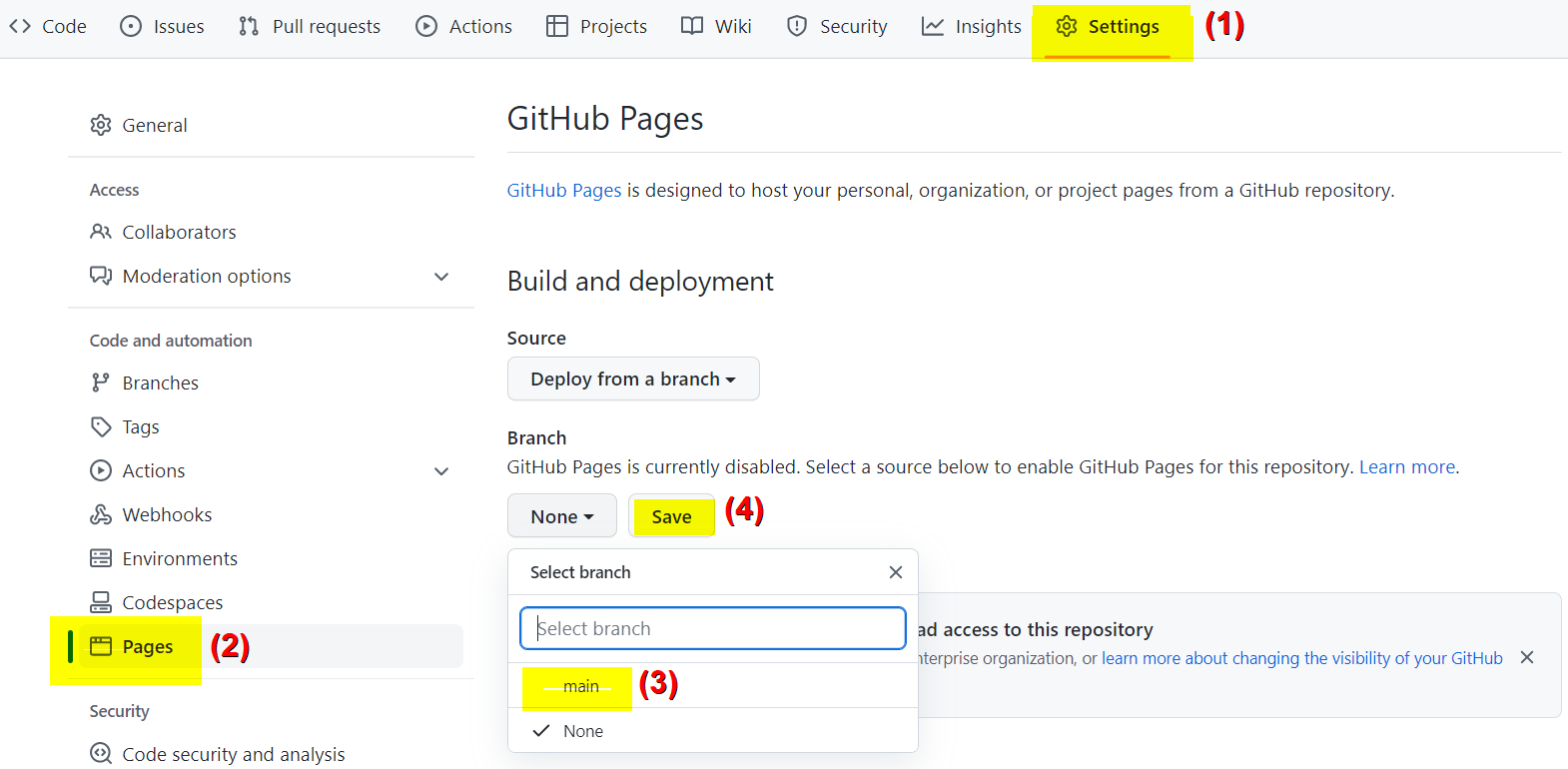1568x769 pixels.
Task: Click the Settings gear icon in top navigation
Action: coord(1067,27)
